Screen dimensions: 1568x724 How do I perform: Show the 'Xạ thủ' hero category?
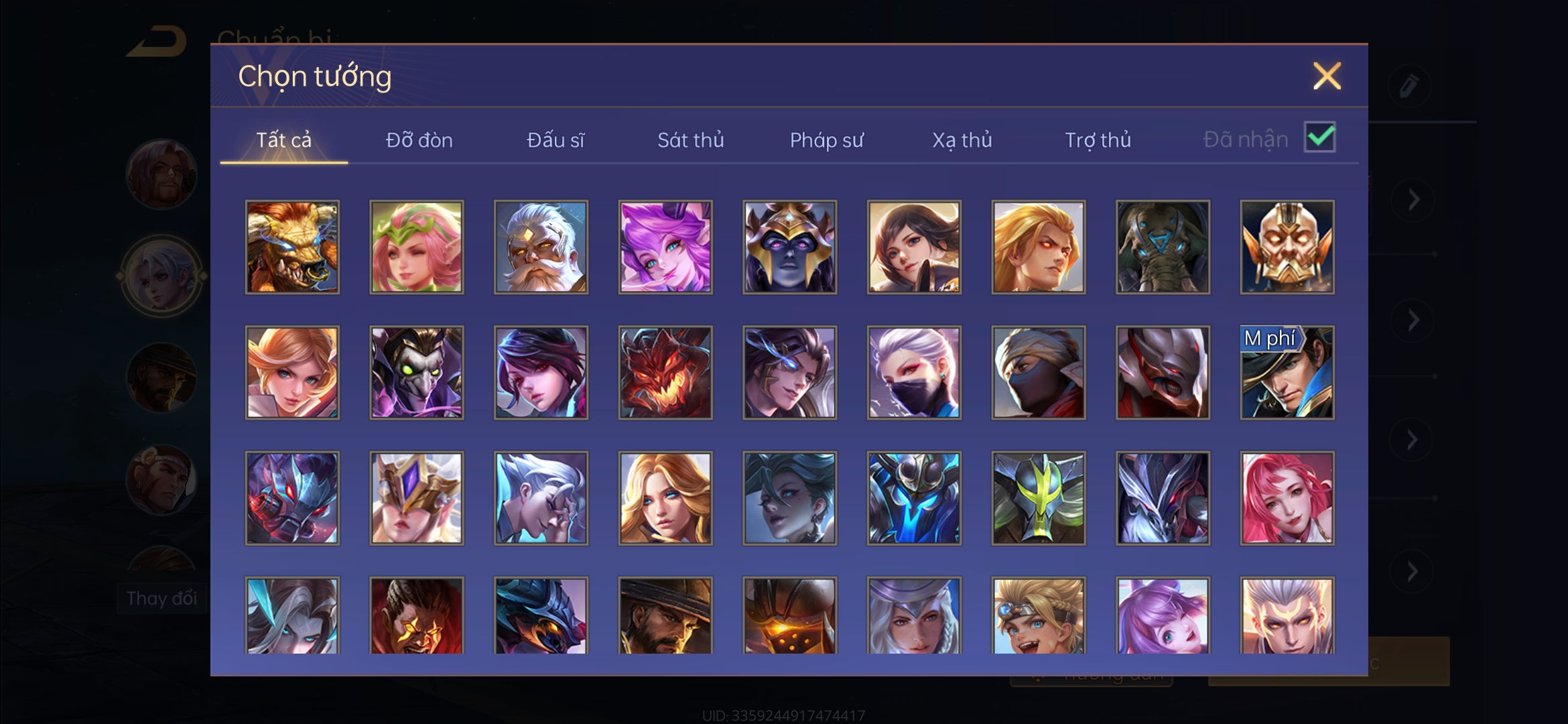[962, 139]
